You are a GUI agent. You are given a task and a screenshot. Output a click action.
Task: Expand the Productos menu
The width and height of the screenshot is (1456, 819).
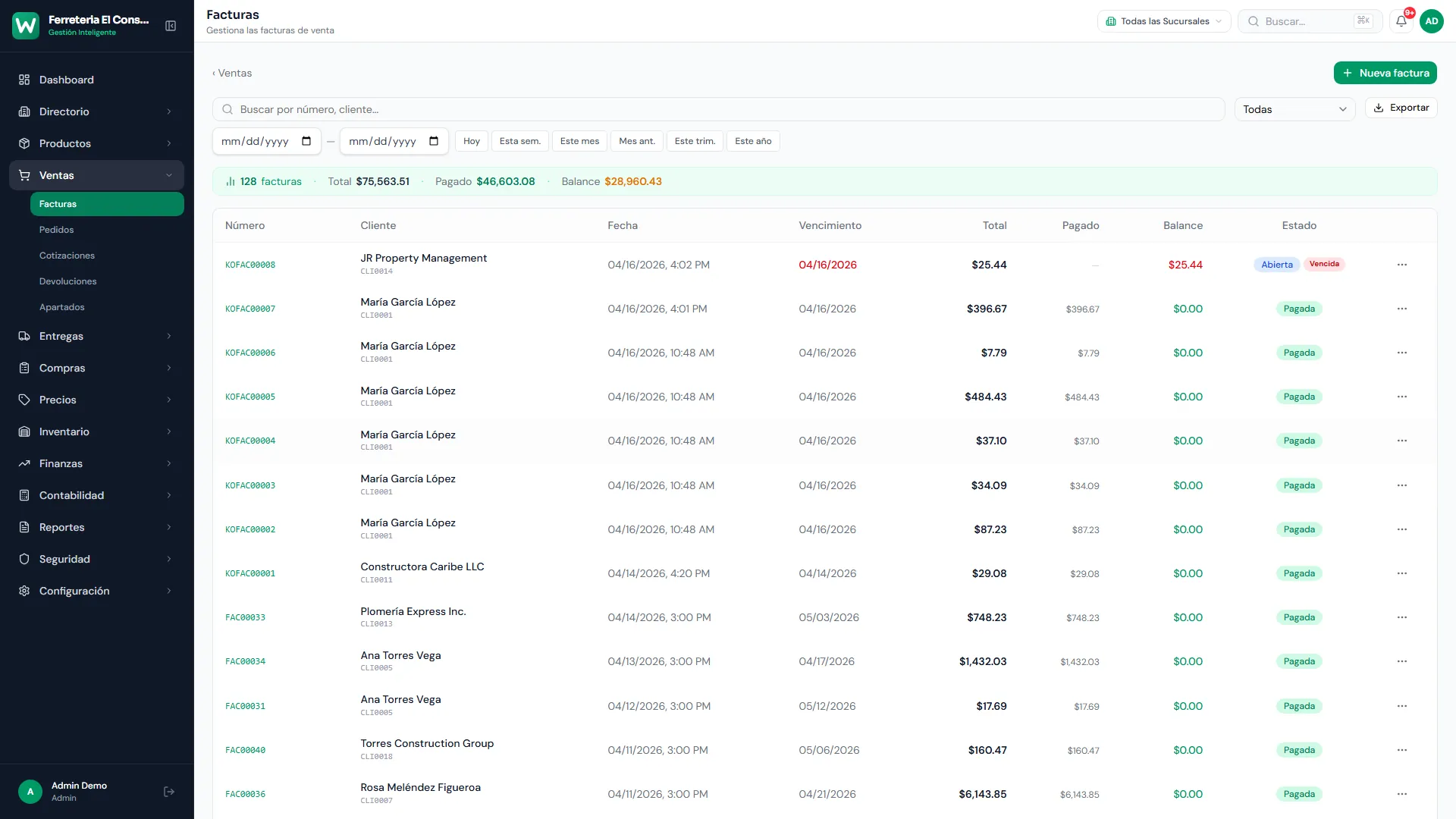point(96,143)
